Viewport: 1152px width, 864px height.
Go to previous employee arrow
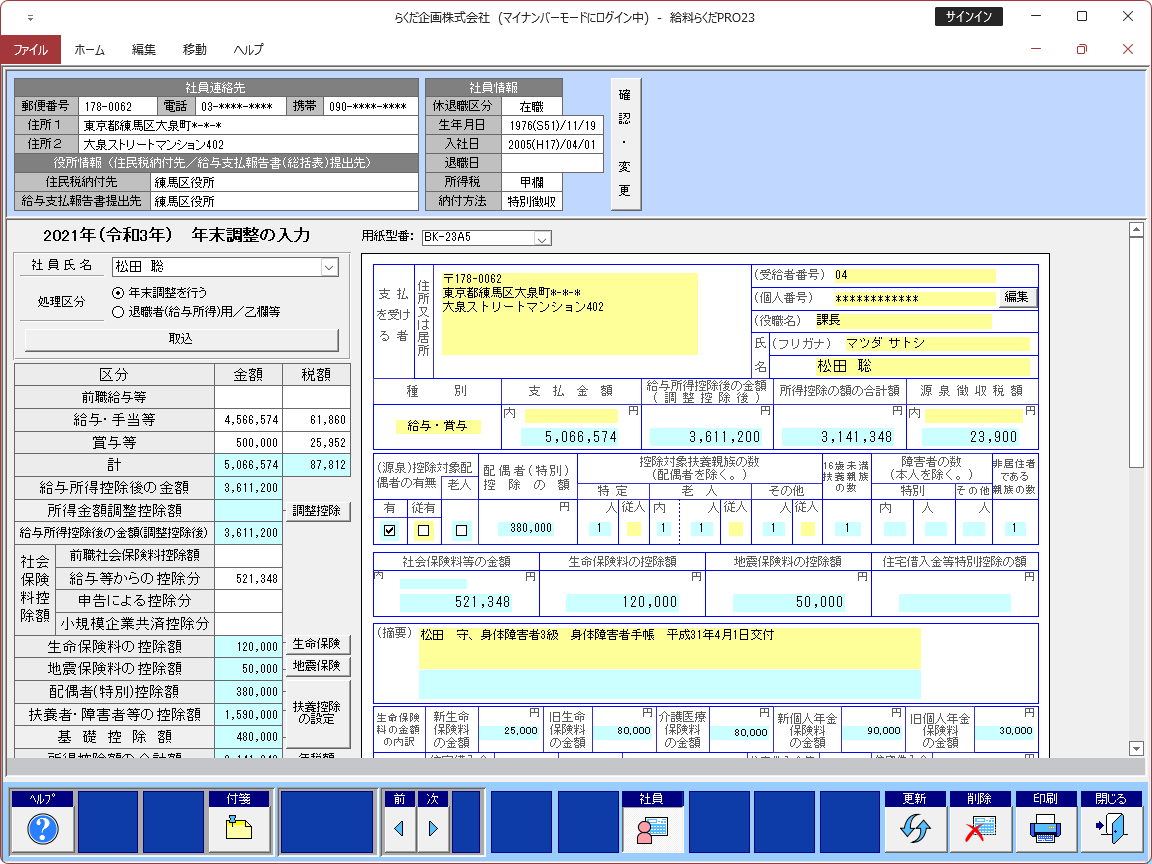399,829
